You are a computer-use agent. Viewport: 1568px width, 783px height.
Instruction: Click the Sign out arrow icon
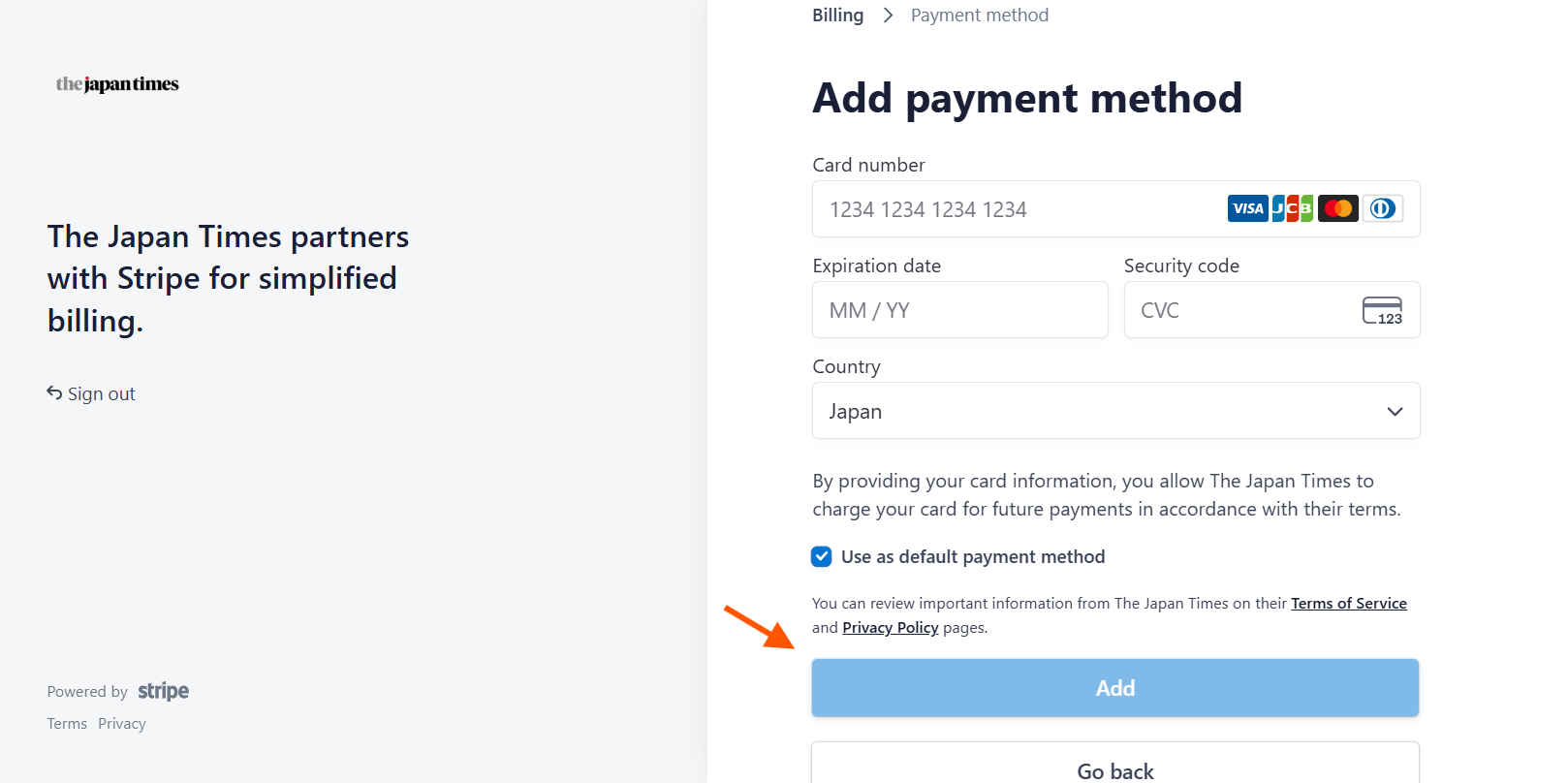[54, 392]
